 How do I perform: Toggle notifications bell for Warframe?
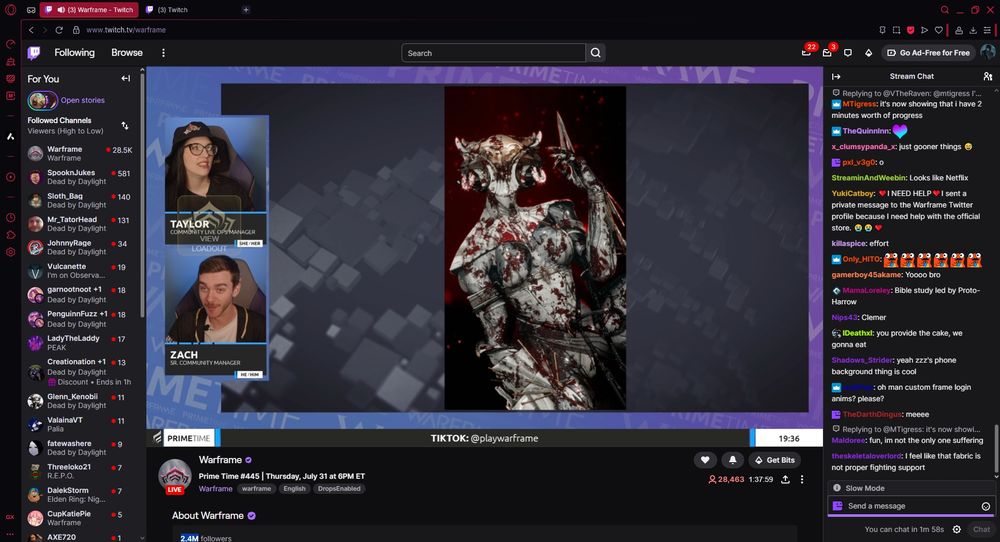pyautogui.click(x=733, y=460)
